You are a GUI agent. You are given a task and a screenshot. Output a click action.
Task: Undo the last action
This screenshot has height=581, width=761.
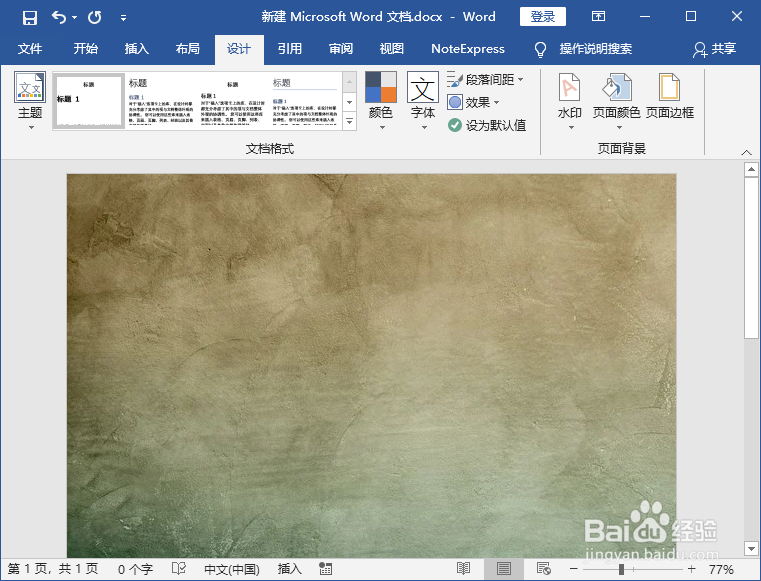pyautogui.click(x=59, y=17)
